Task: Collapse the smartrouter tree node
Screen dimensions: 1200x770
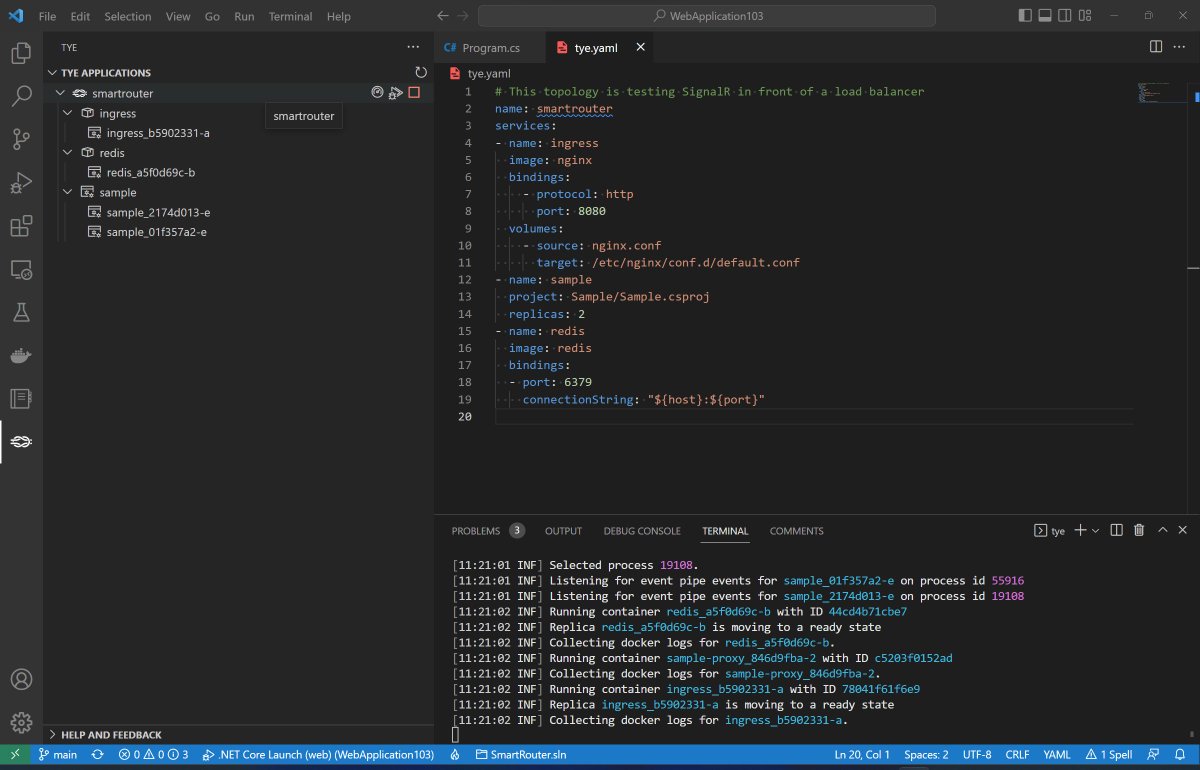Action: tap(60, 93)
